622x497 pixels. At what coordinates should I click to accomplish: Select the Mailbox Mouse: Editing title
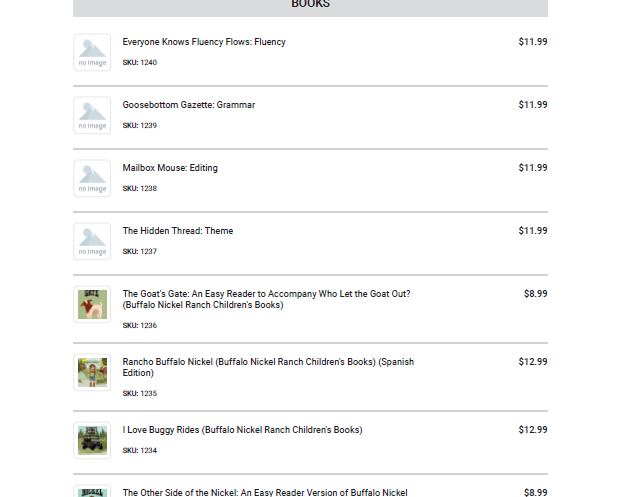tap(170, 168)
